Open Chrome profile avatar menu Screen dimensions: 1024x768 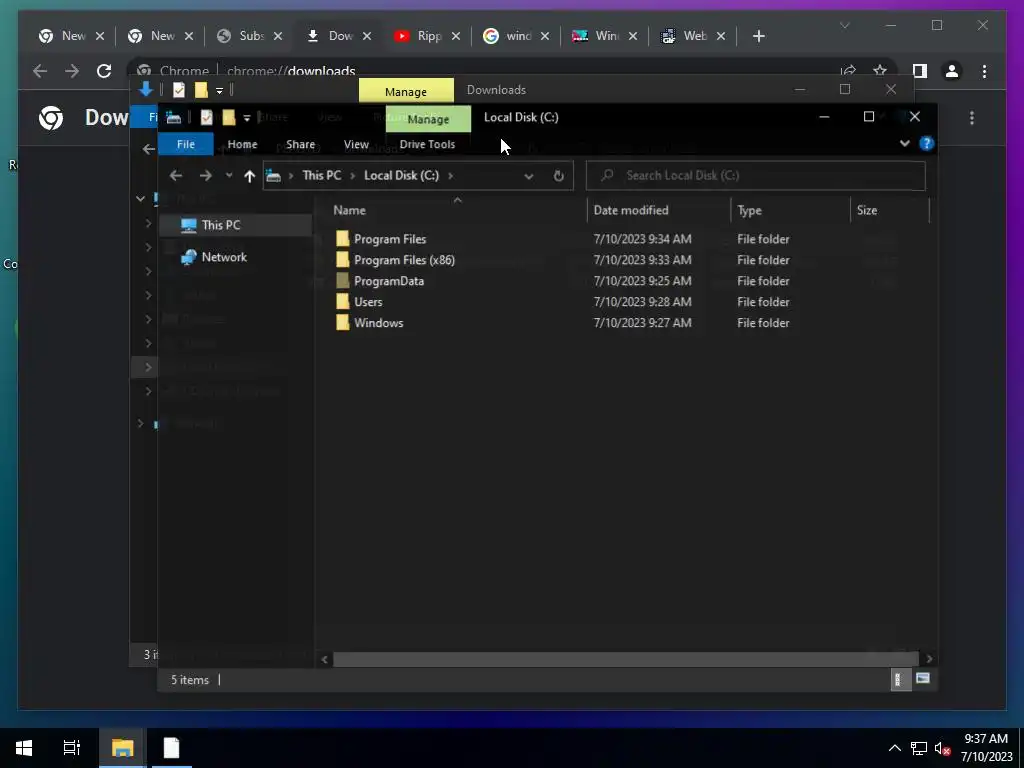952,71
